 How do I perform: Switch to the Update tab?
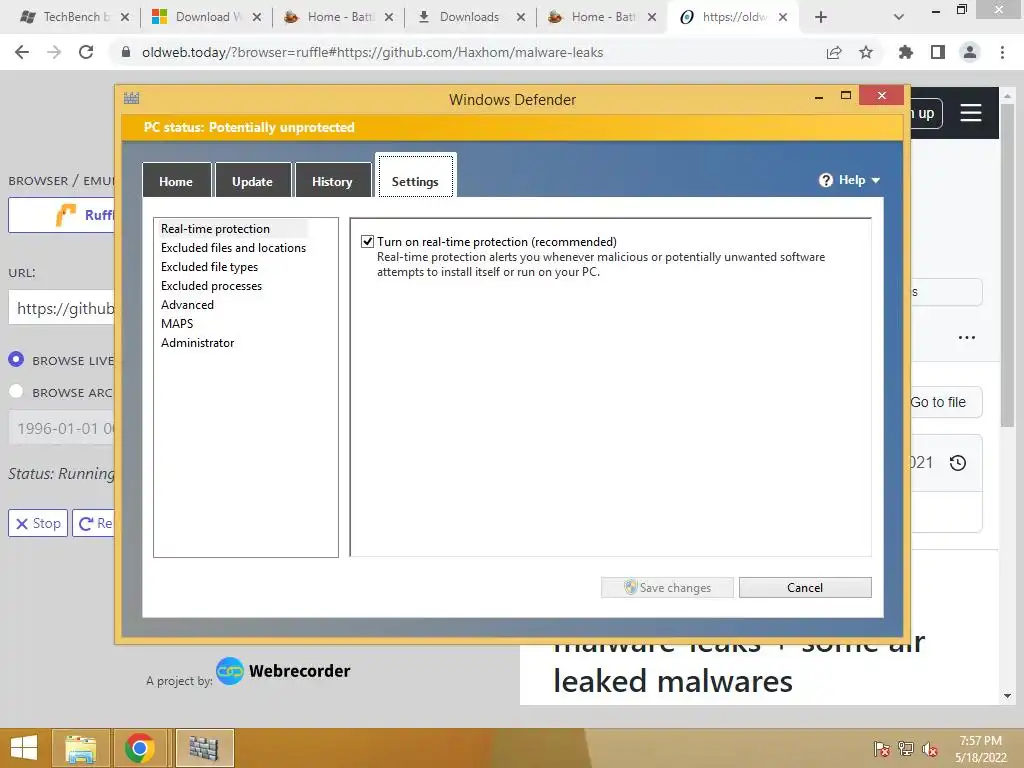coord(252,181)
